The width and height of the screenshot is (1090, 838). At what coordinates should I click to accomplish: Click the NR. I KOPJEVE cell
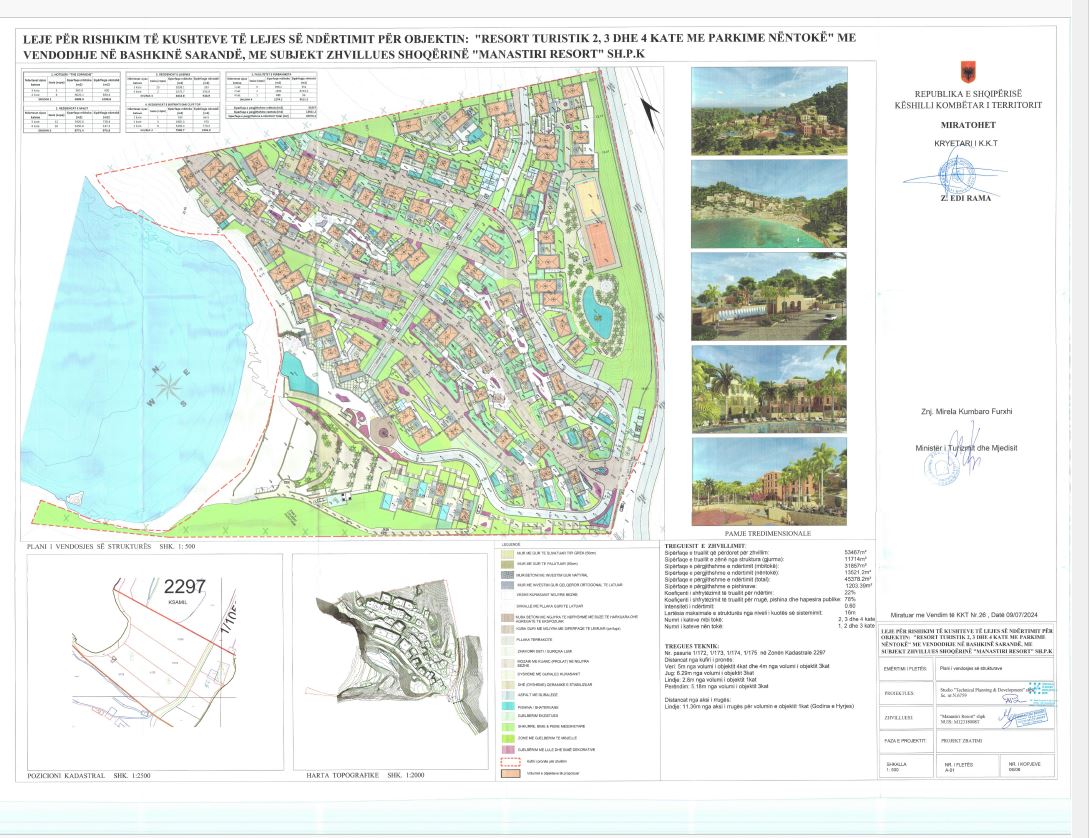pos(1027,766)
